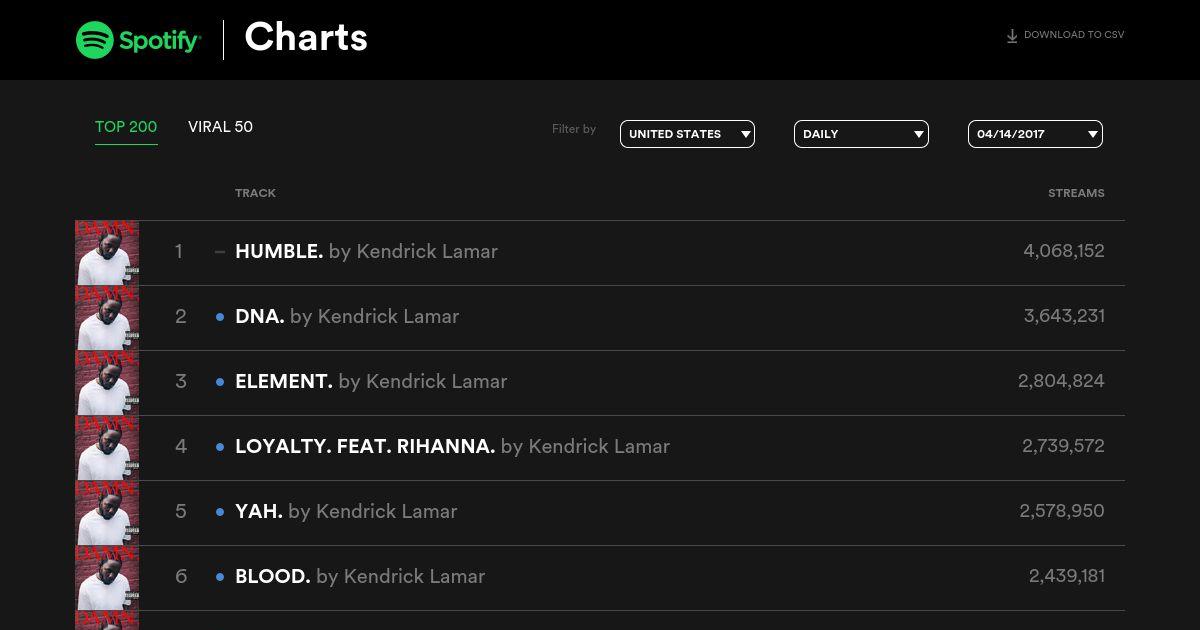
Task: Select the TOP 200 tab
Action: point(126,127)
